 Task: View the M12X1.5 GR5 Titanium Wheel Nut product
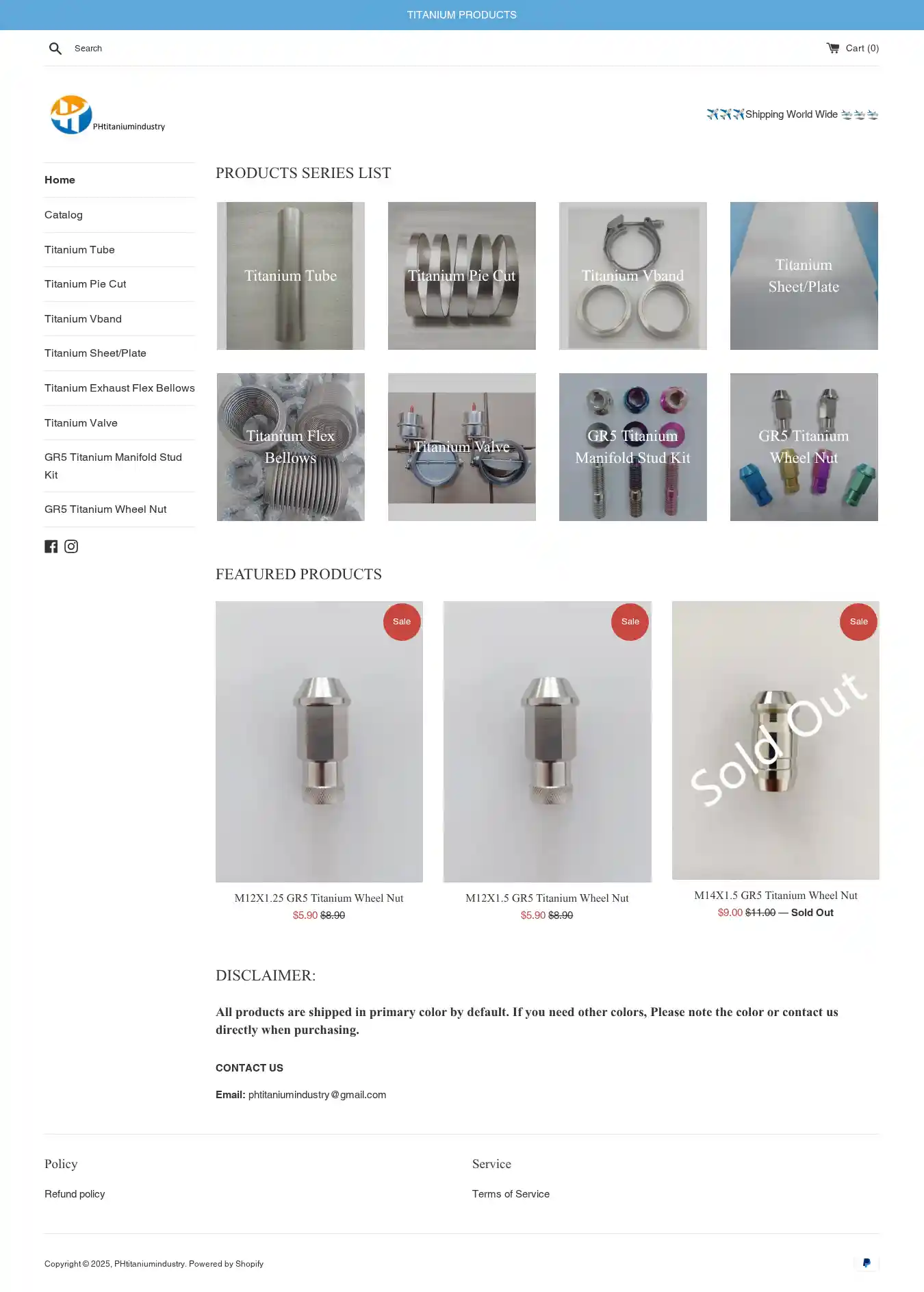coord(547,898)
